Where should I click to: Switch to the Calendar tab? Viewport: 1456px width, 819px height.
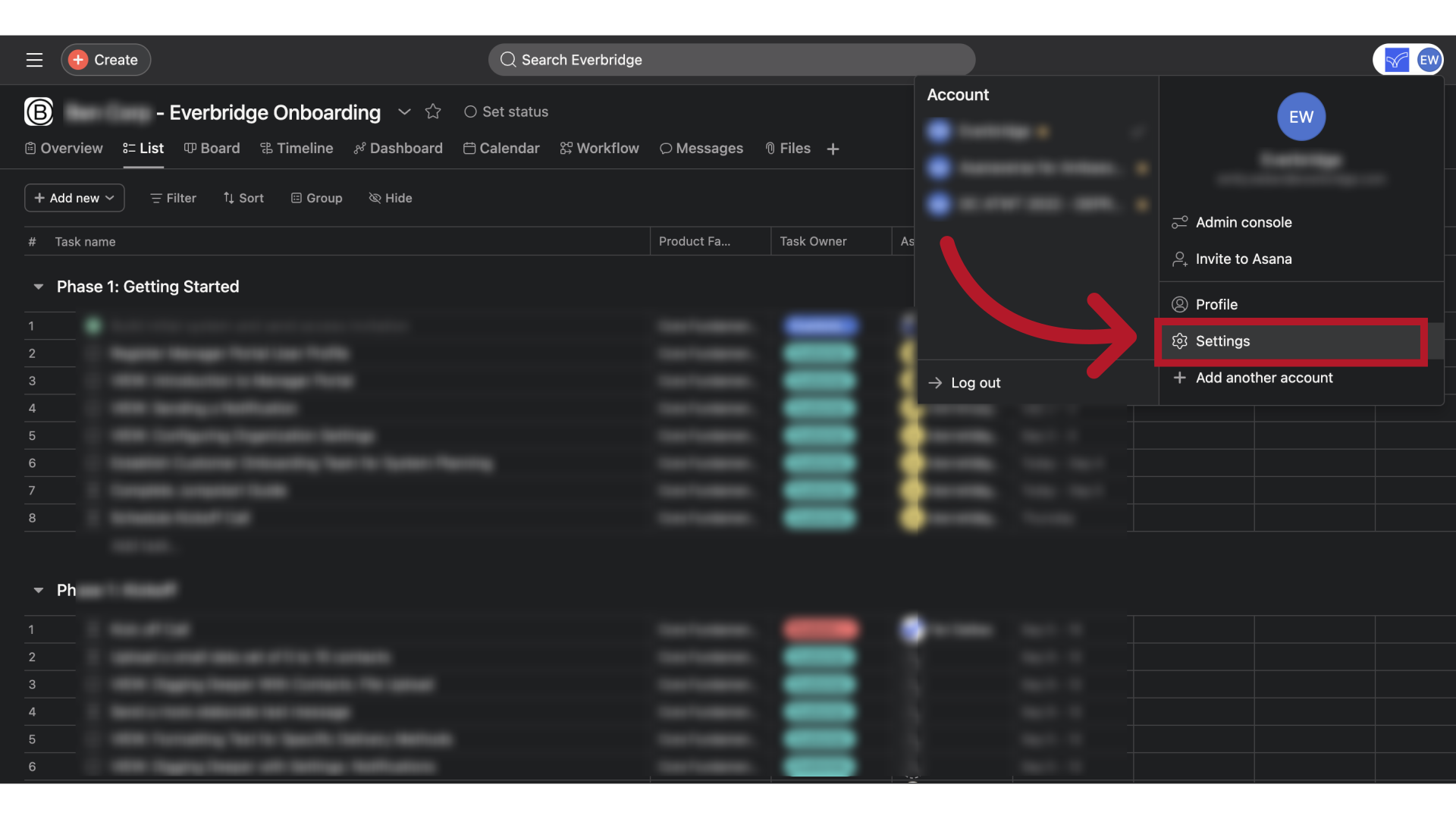(501, 149)
